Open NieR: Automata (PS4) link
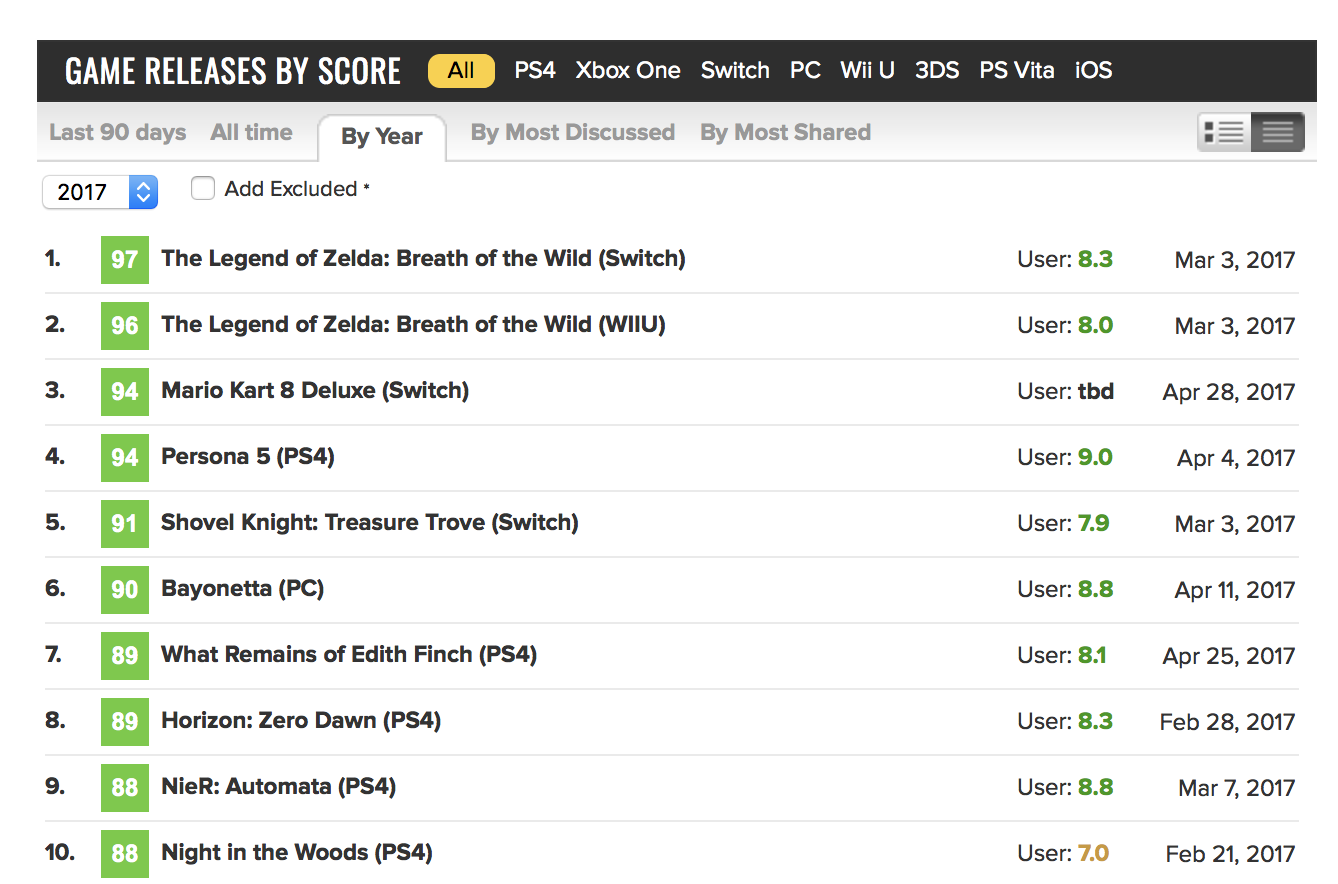Image resolution: width=1338 pixels, height=884 pixels. (279, 786)
